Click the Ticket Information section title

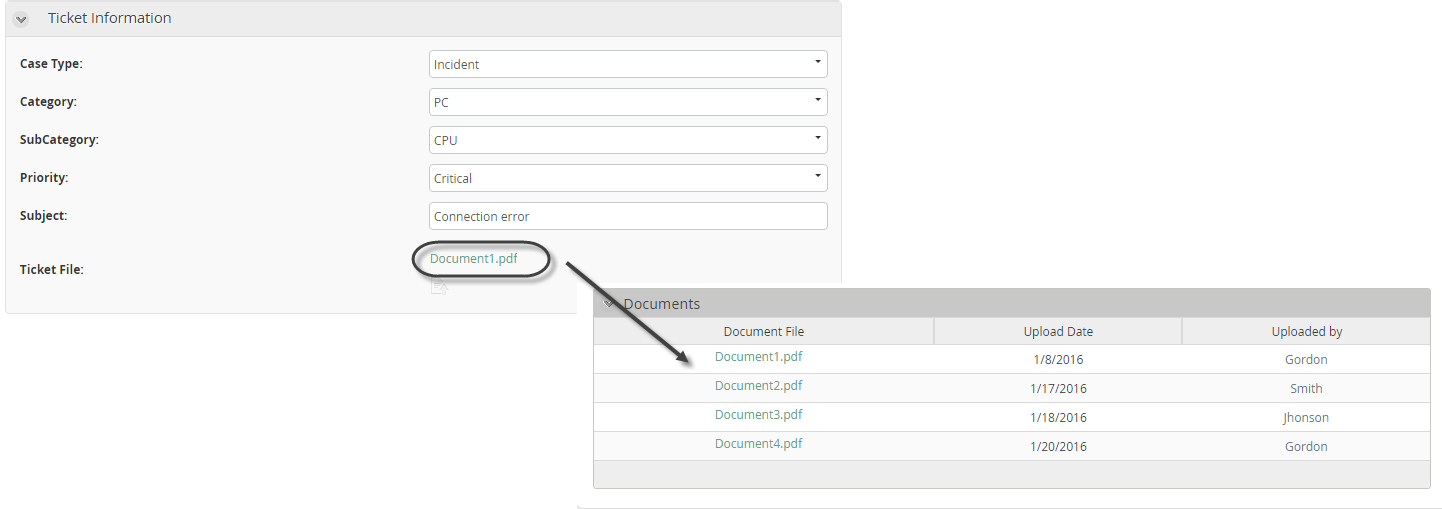(110, 18)
